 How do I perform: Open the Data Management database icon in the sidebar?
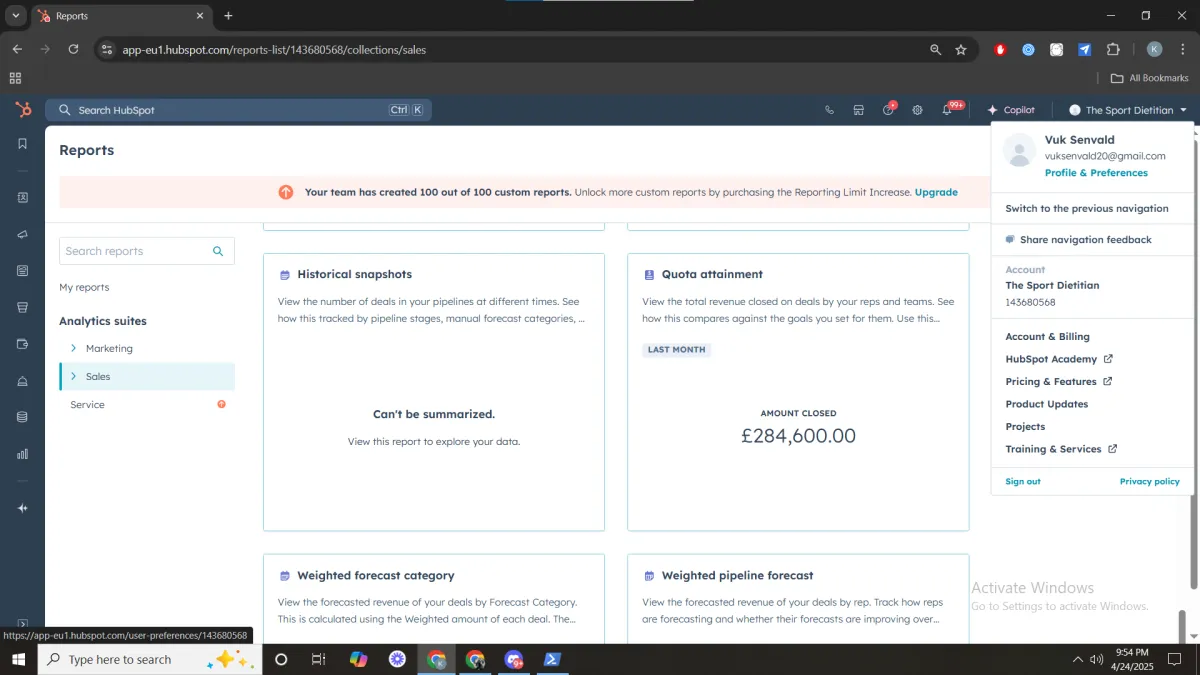point(22,417)
